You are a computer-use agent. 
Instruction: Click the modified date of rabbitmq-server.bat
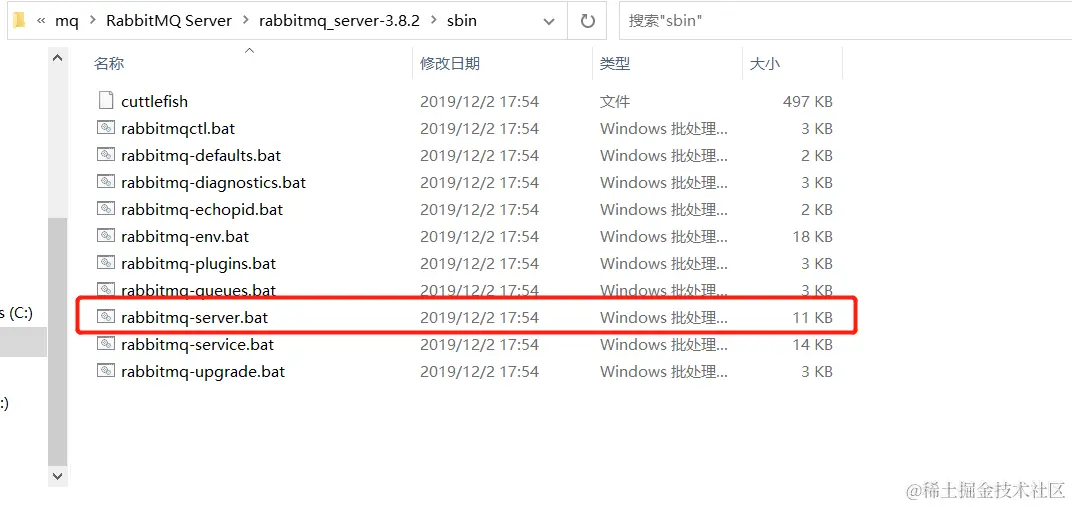tap(479, 317)
